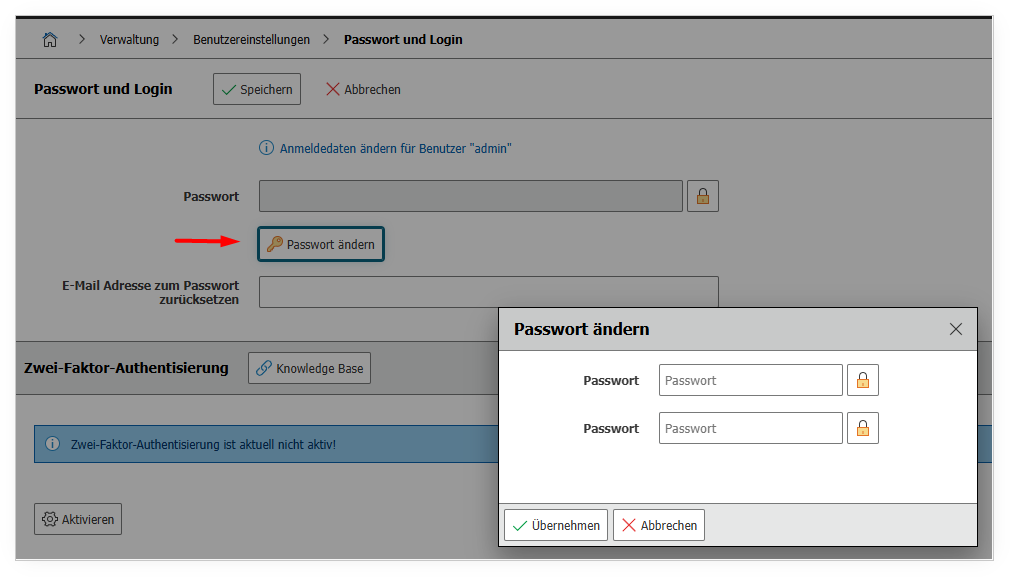Click the chain-link icon on Knowledge Base button
Image resolution: width=1010 pixels, height=577 pixels.
tap(262, 367)
